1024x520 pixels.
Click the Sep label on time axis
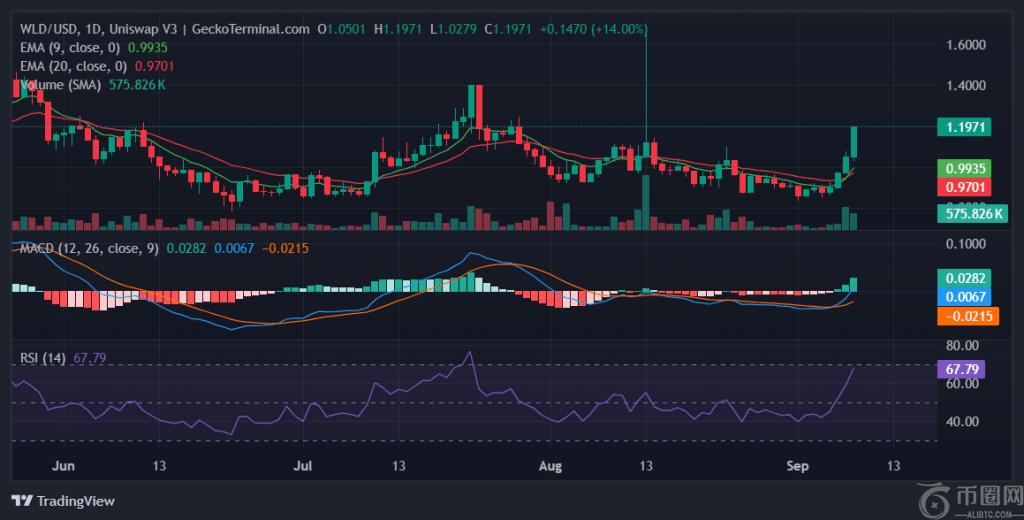pyautogui.click(x=797, y=466)
